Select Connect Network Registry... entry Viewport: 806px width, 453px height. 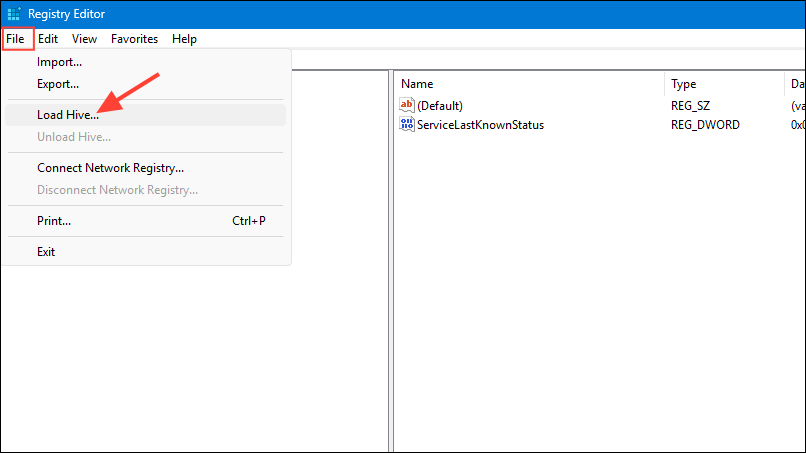[x=145, y=168]
